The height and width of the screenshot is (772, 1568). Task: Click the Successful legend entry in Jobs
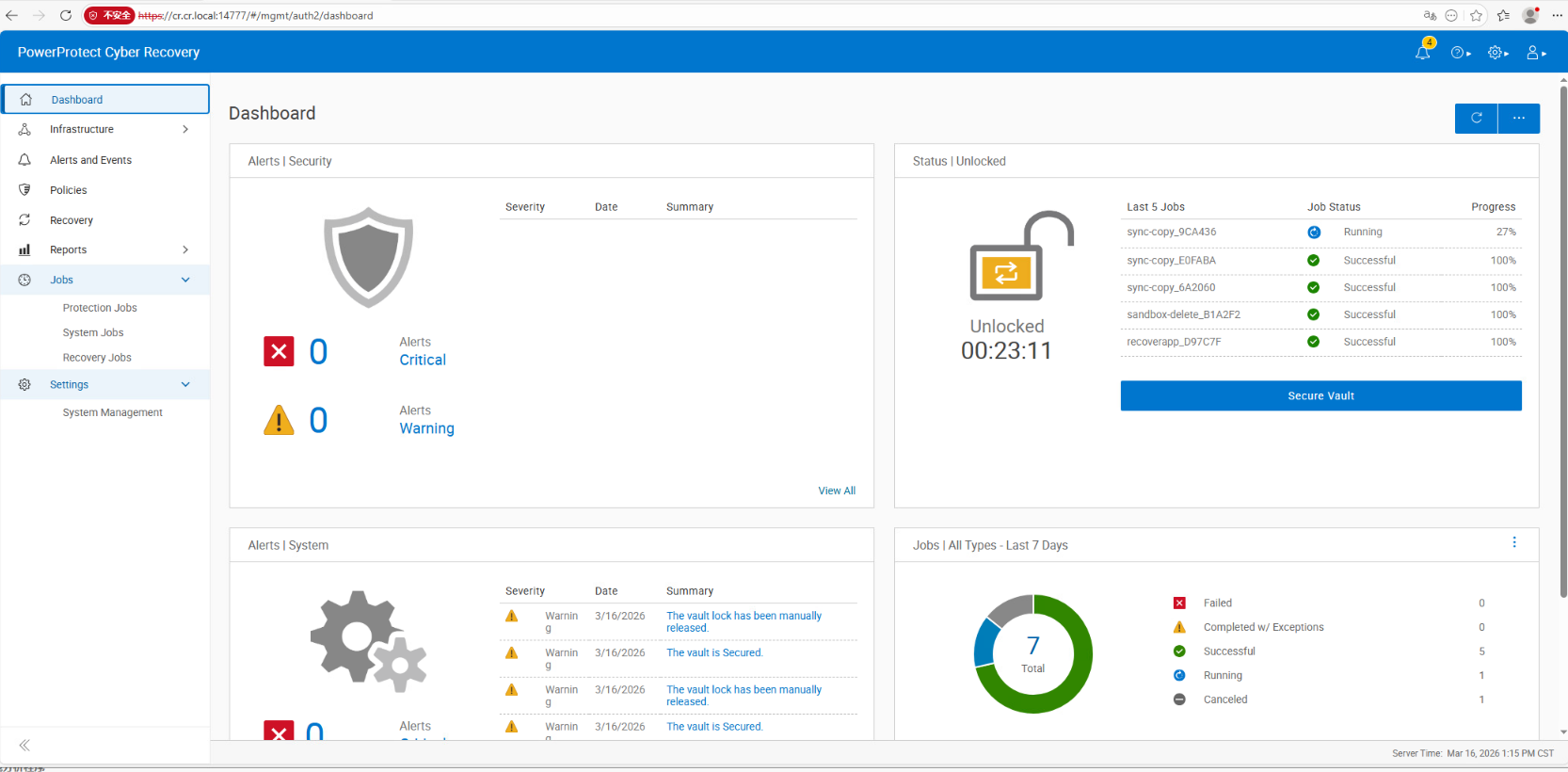click(1229, 651)
